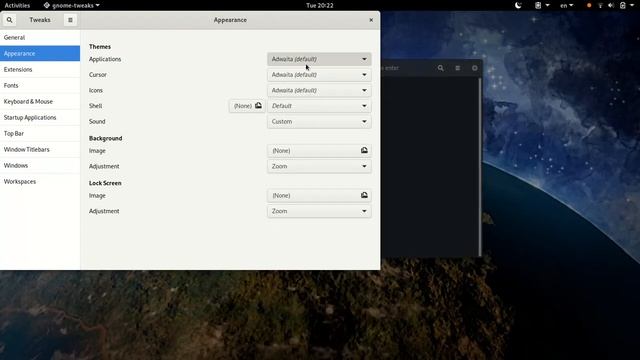The width and height of the screenshot is (640, 360).
Task: Click the Lock Screen section heading
Action: pos(105,183)
